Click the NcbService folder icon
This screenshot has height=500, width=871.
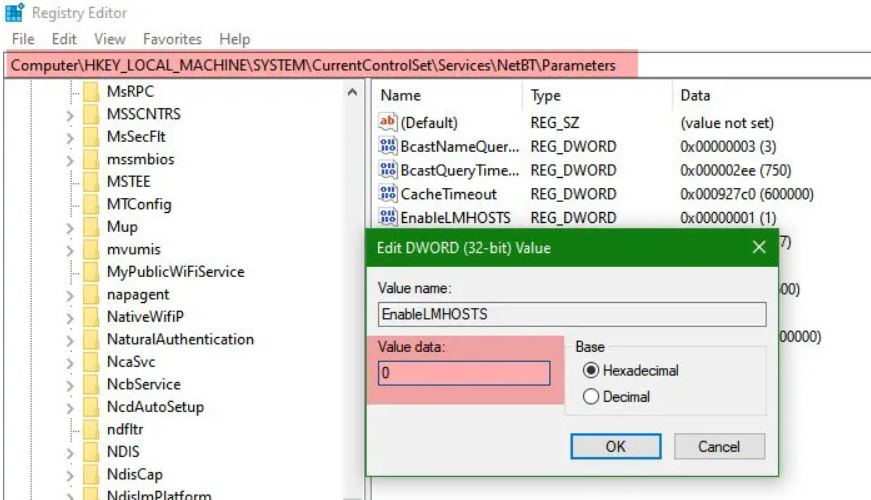[91, 384]
